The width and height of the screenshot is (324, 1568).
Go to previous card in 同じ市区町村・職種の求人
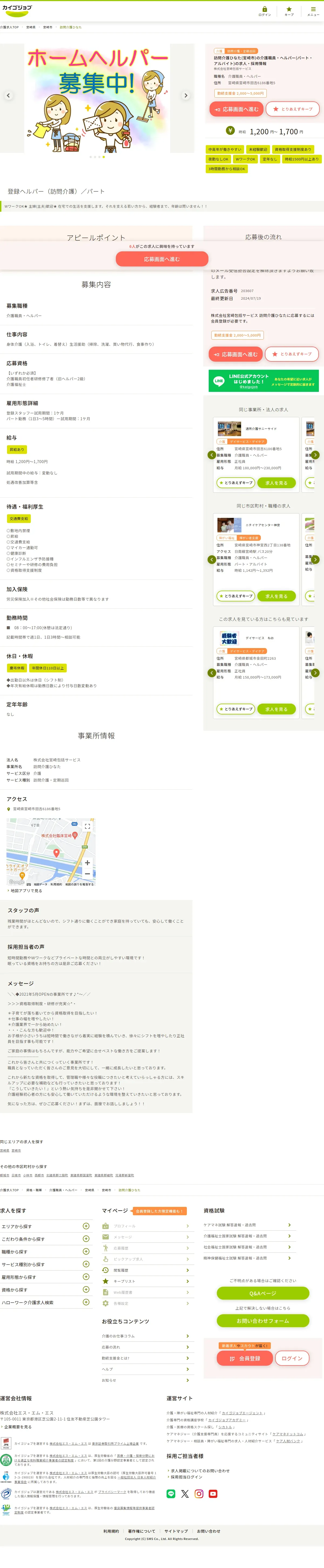[x=212, y=559]
